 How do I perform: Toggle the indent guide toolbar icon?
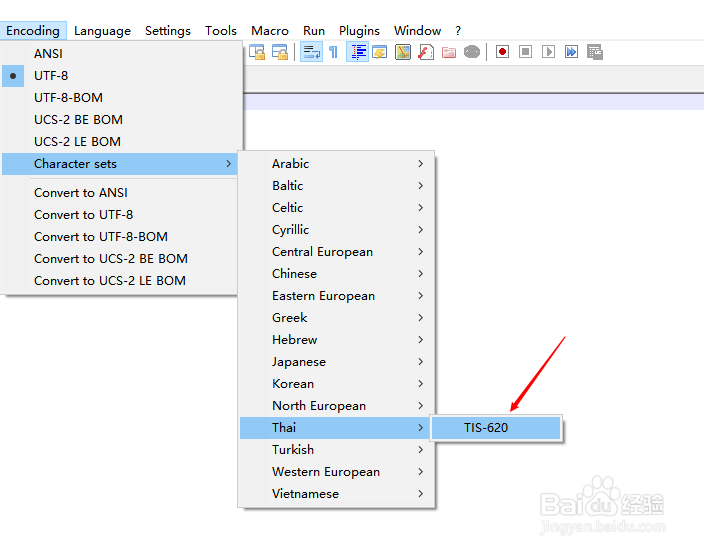point(357,52)
